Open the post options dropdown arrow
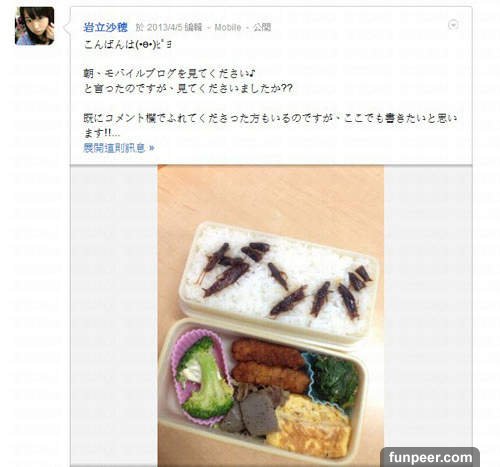This screenshot has height=467, width=500. pyautogui.click(x=453, y=25)
